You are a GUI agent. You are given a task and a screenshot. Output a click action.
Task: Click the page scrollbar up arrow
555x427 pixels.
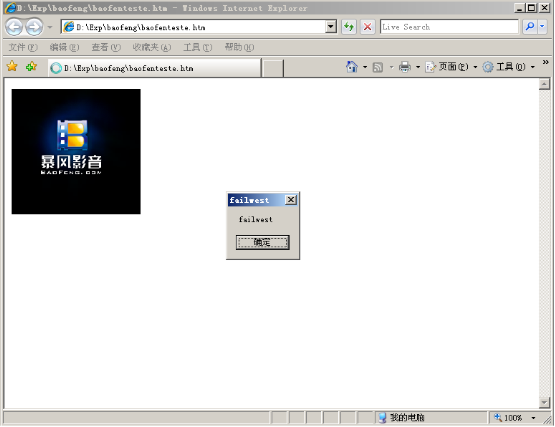point(544,84)
